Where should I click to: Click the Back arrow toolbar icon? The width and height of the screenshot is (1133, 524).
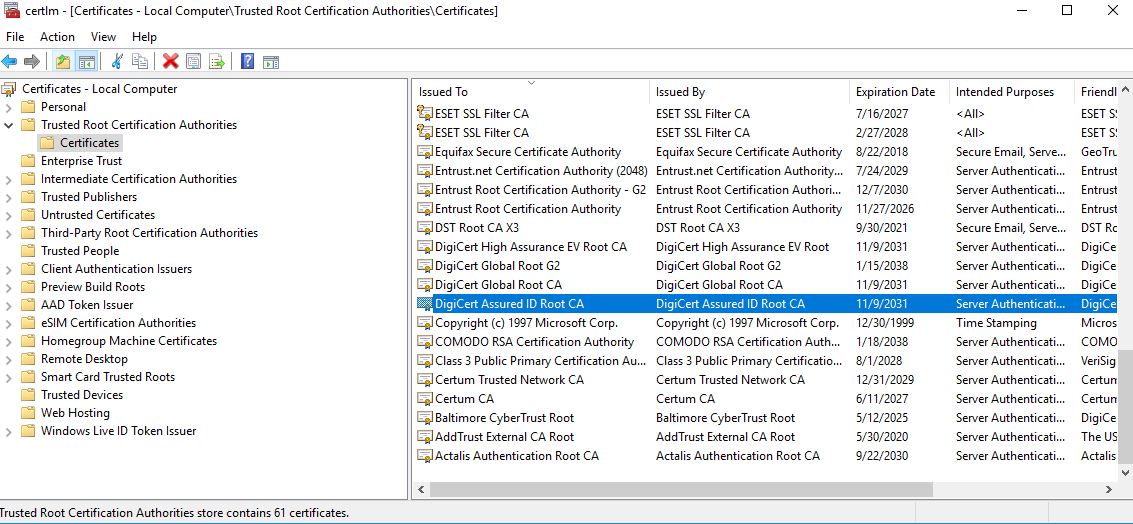(9, 62)
